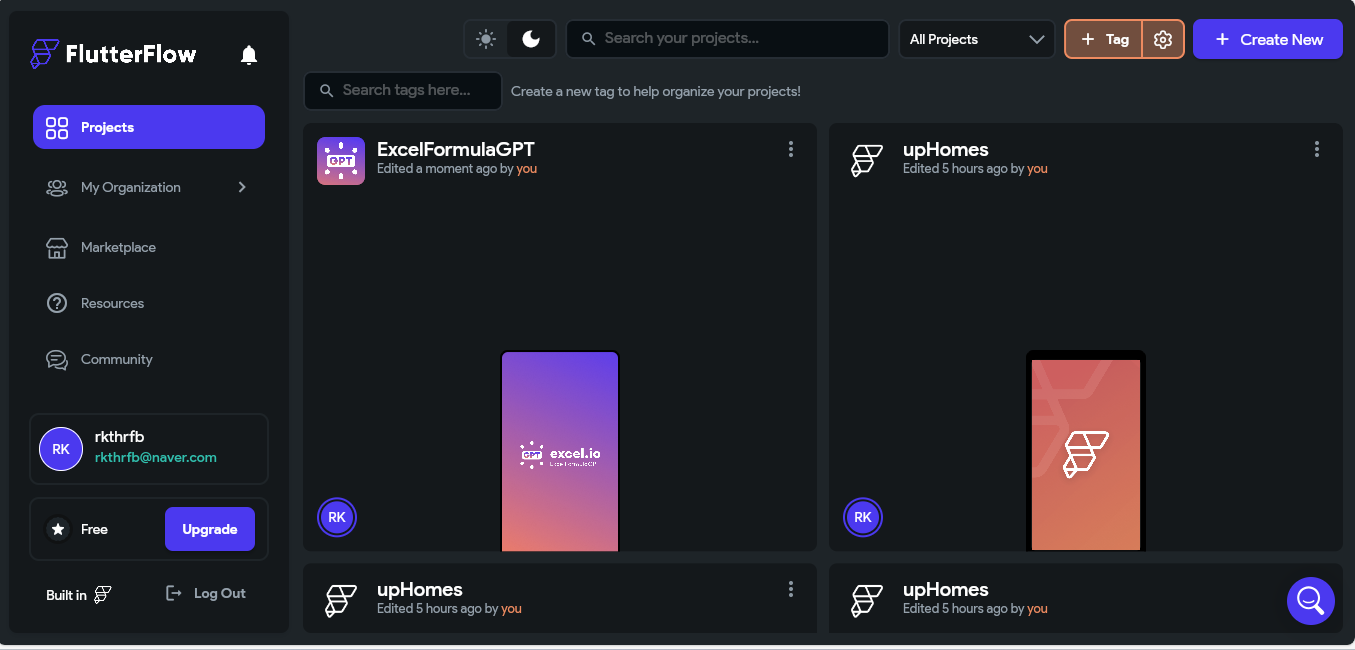Click the Log Out arrow icon
Image resolution: width=1355 pixels, height=650 pixels.
[x=174, y=593]
